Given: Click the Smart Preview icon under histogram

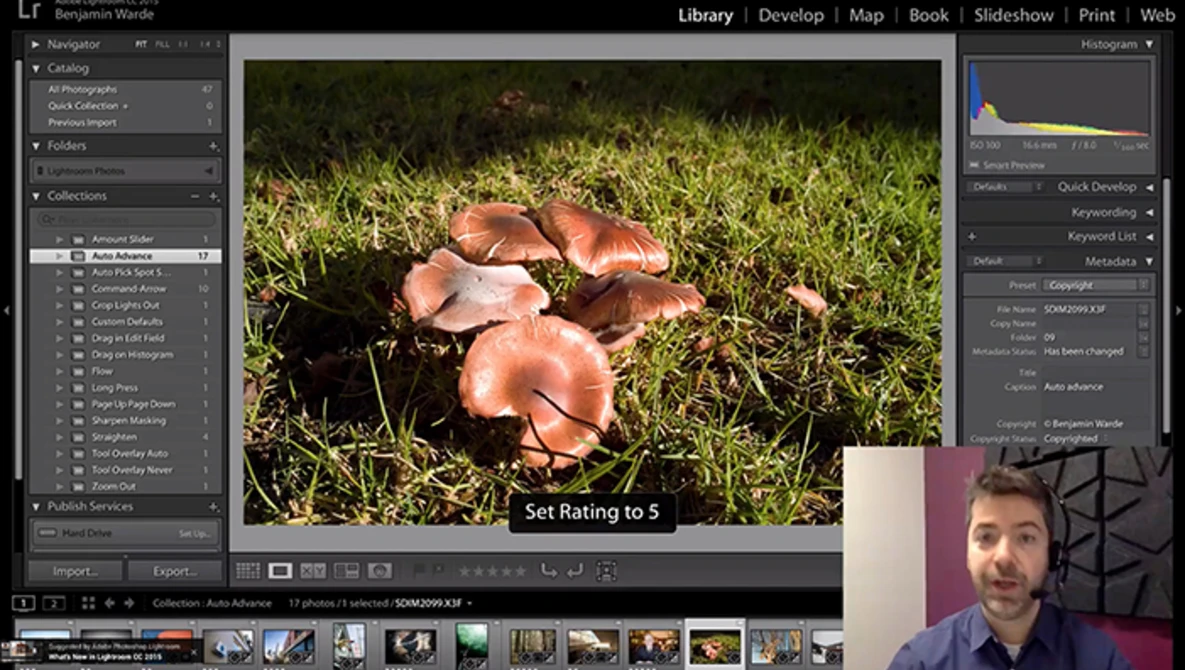Looking at the screenshot, I should (x=974, y=165).
